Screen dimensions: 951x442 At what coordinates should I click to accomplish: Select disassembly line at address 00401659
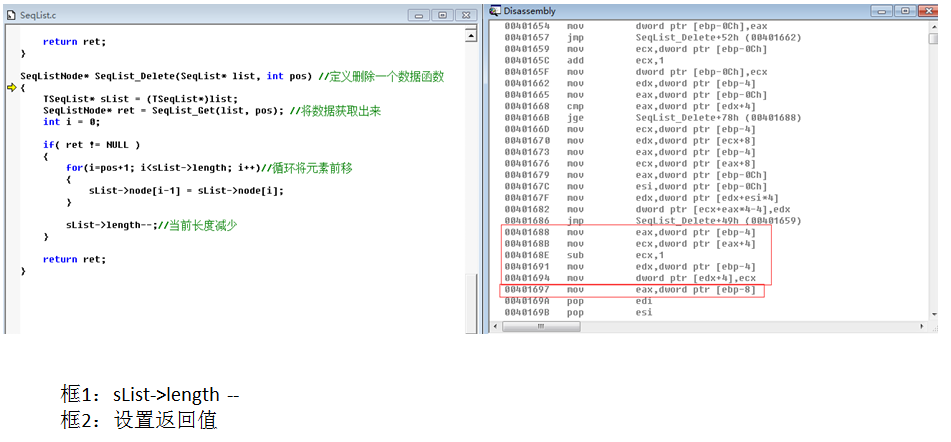tap(636, 49)
